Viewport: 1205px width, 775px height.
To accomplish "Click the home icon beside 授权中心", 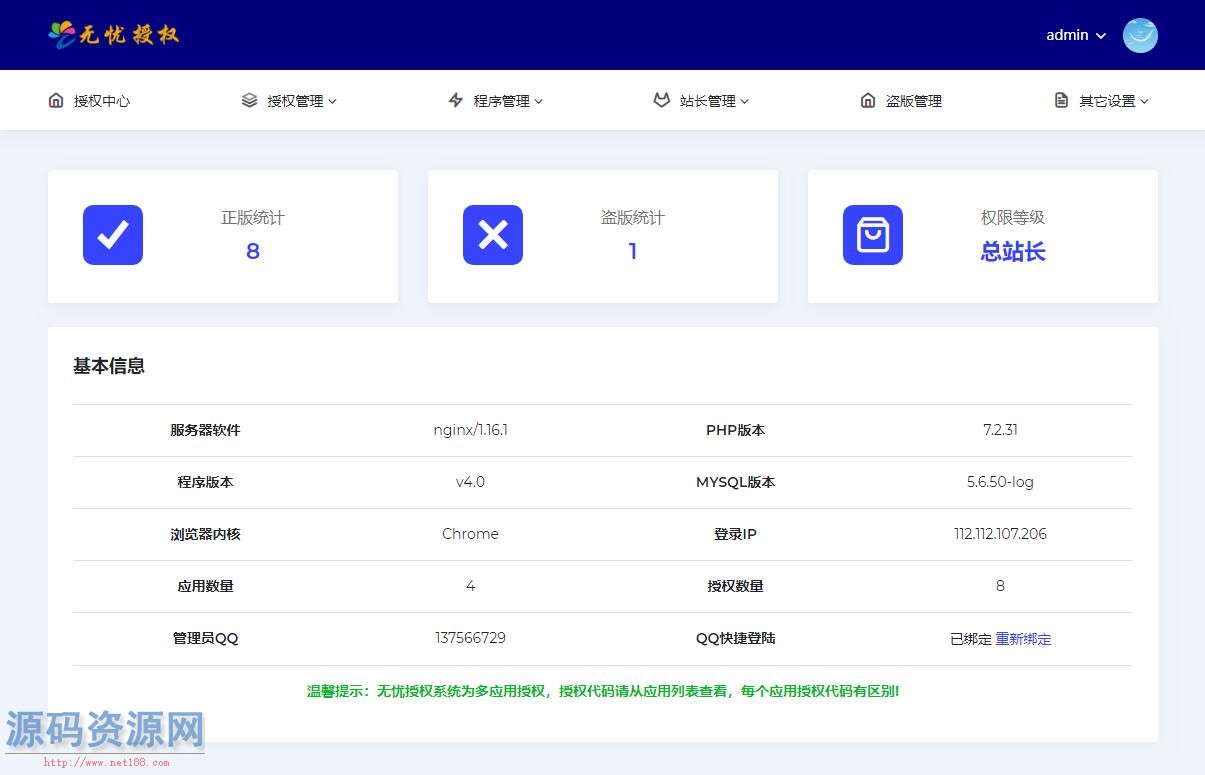I will click(56, 100).
